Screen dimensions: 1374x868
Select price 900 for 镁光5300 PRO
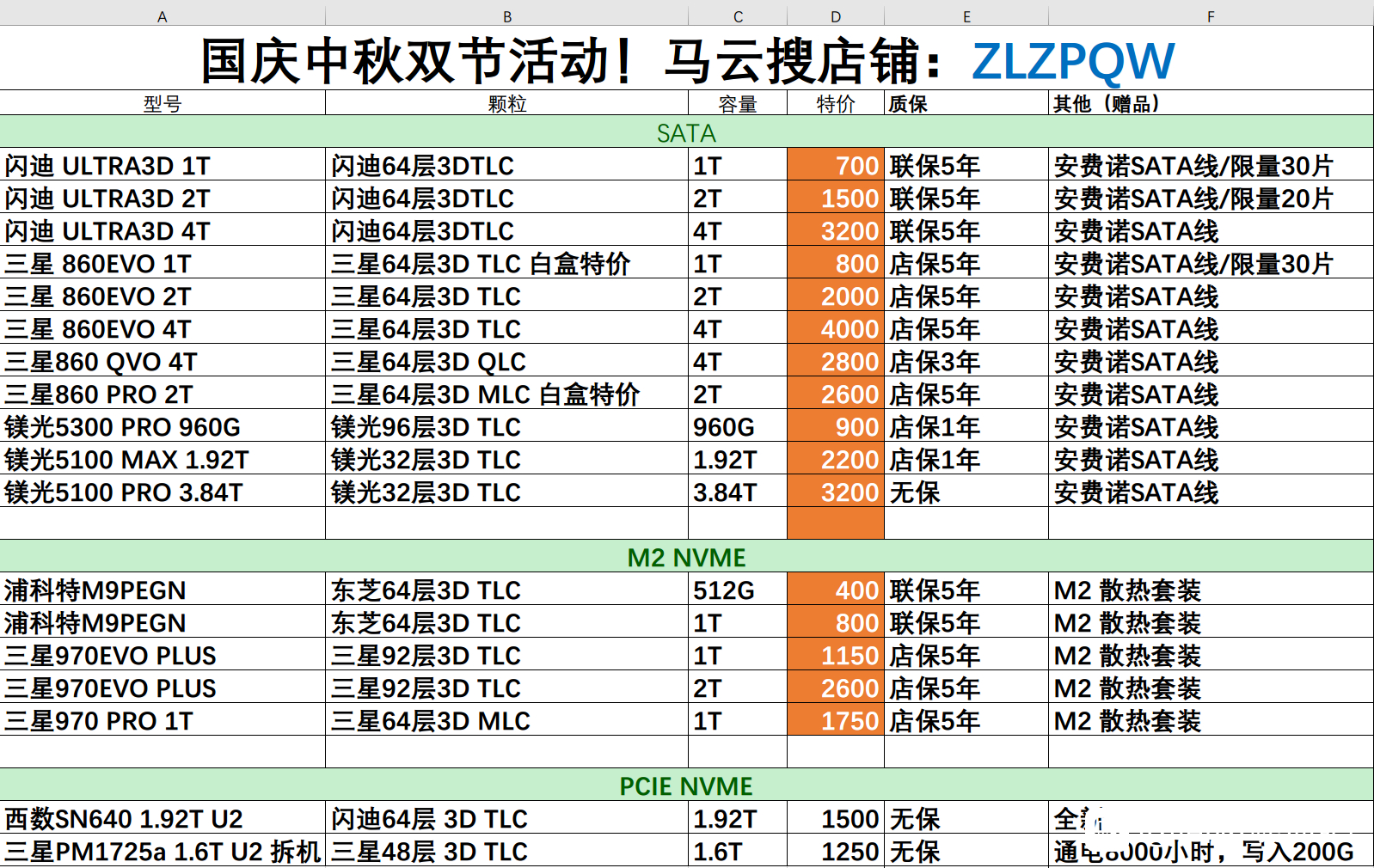point(836,426)
